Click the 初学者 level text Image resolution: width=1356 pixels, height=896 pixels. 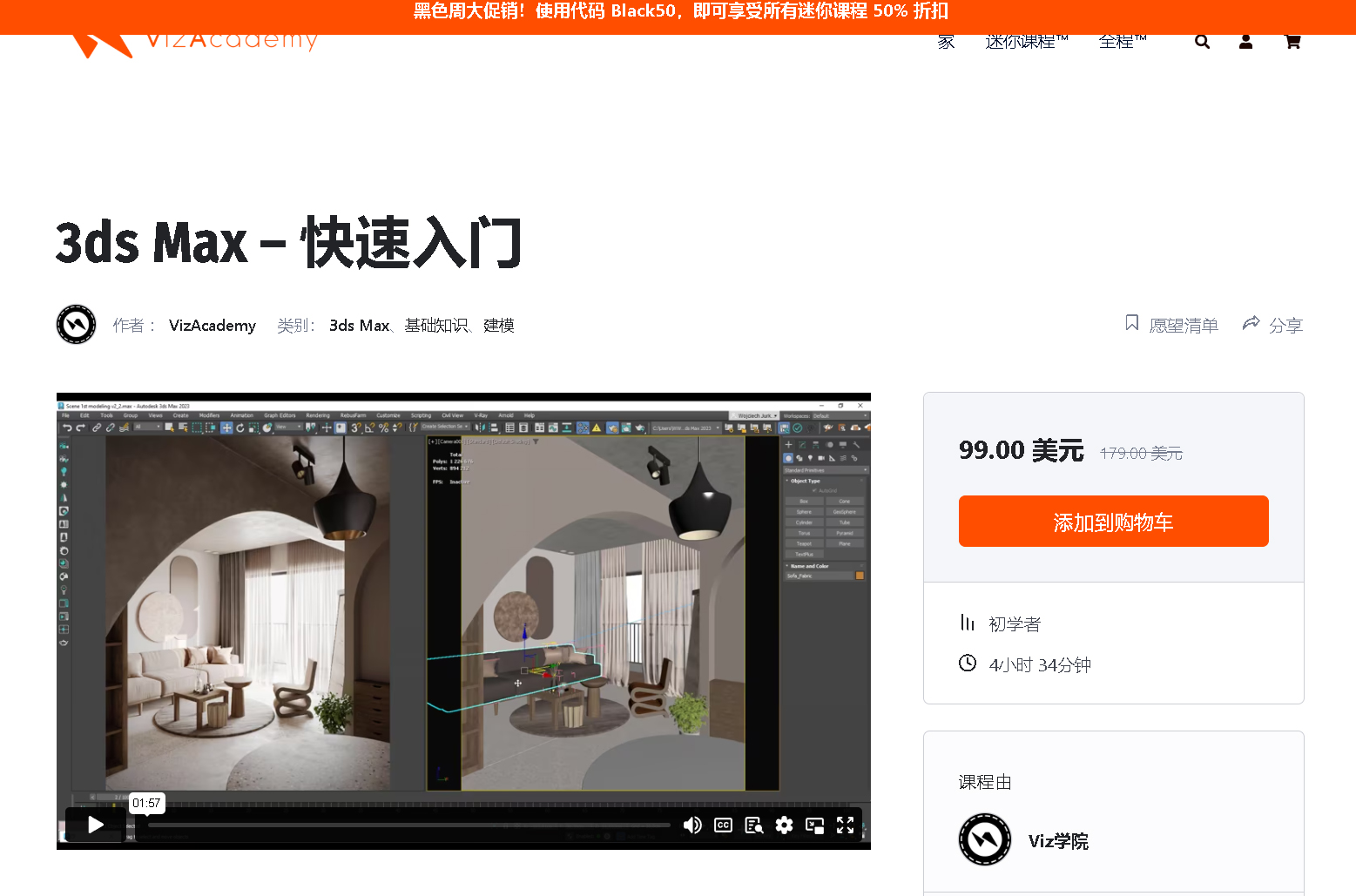pos(1015,624)
